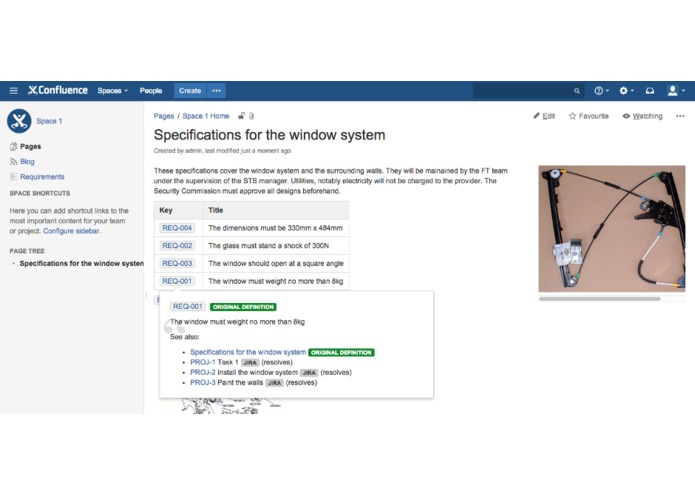
Task: Click the Create button
Action: point(190,91)
